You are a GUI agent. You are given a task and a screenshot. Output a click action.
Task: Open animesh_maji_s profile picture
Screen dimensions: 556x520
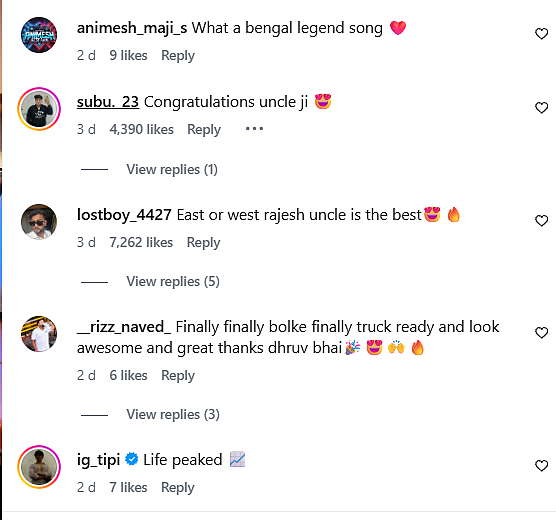[x=39, y=35]
